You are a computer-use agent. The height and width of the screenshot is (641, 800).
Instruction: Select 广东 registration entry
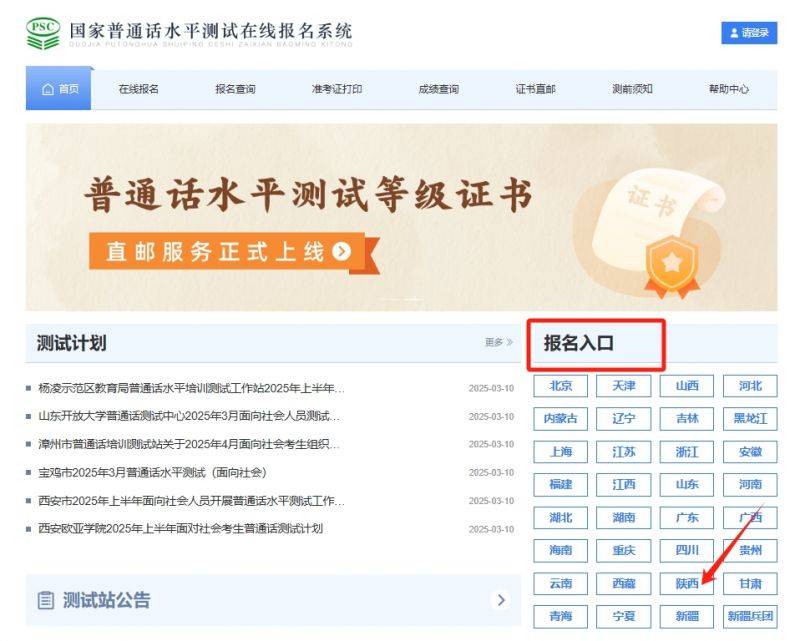click(x=687, y=517)
